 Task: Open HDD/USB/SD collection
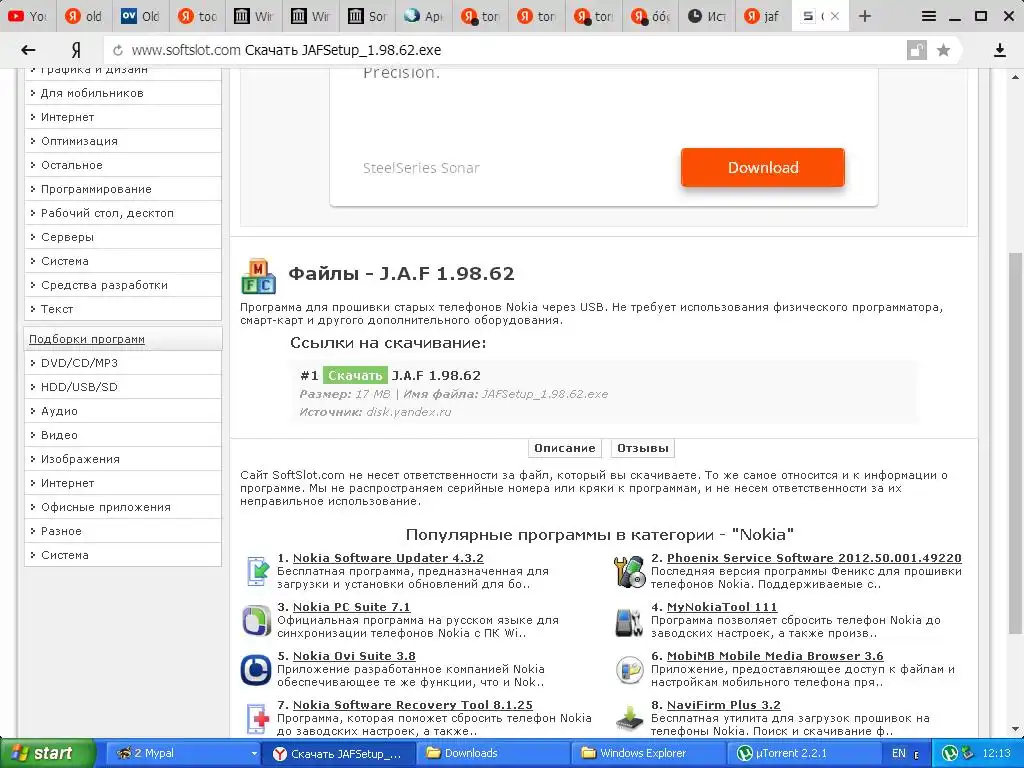pos(123,387)
